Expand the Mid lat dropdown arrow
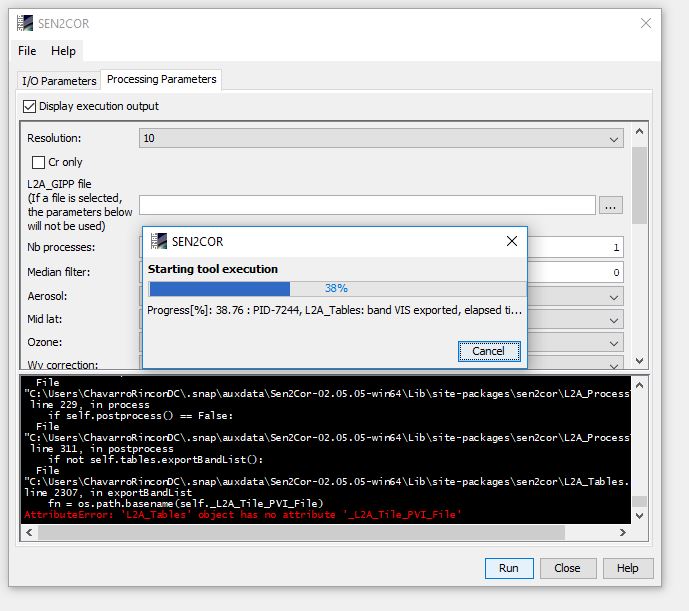Screen dimensions: 689x611 tap(614, 320)
